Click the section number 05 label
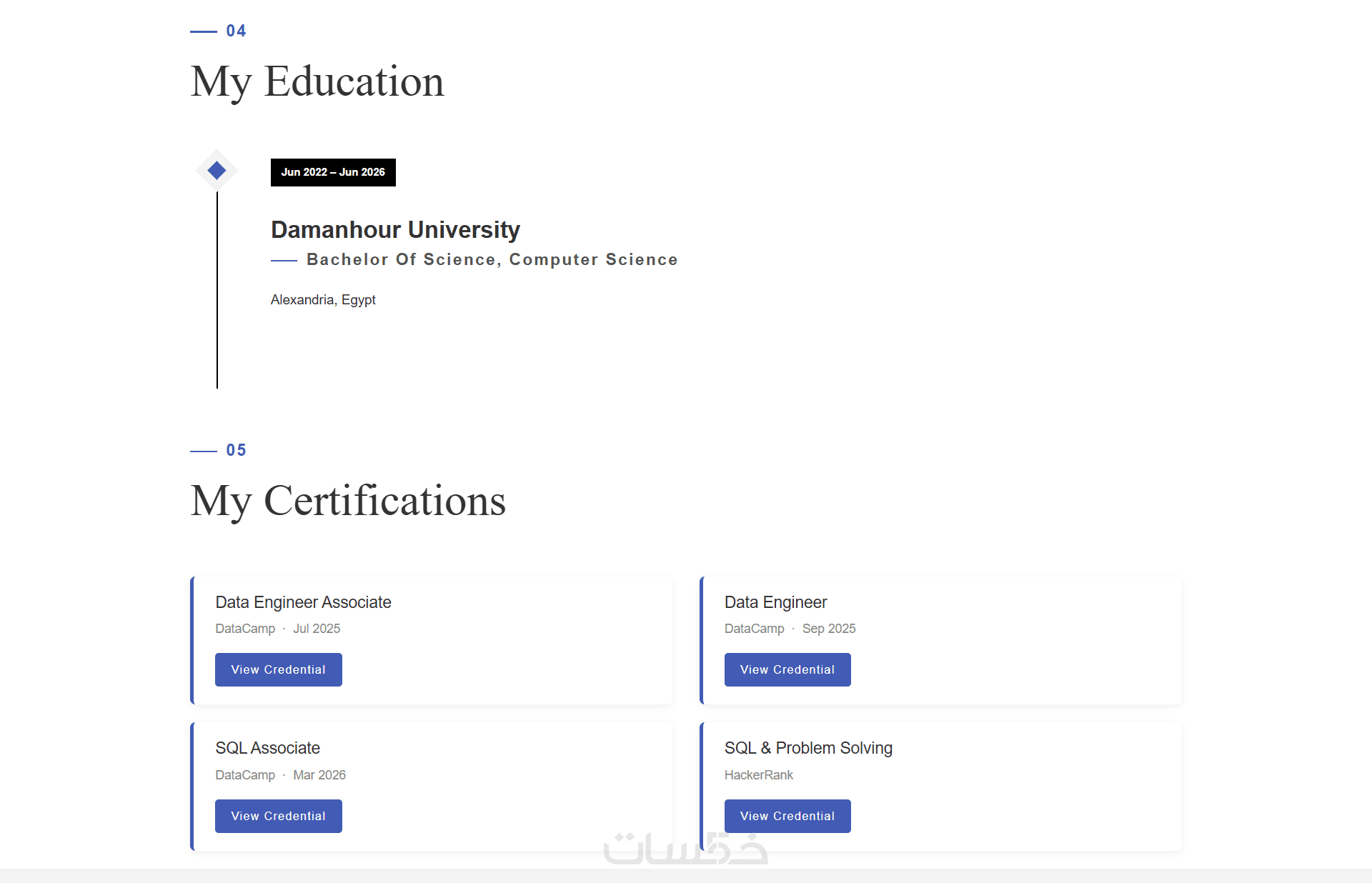 (236, 450)
